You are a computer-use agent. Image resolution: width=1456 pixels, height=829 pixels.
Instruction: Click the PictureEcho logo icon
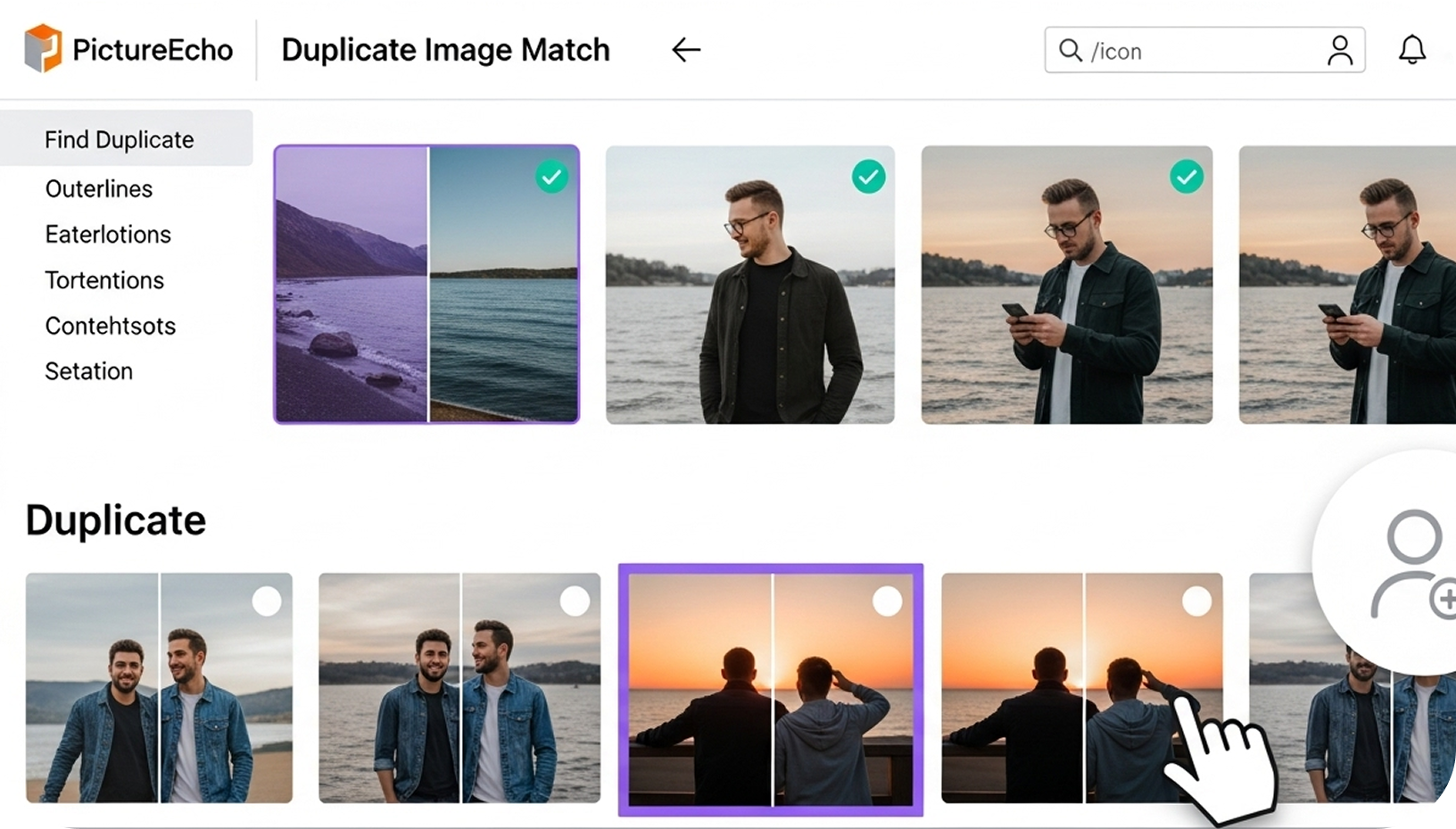point(42,49)
